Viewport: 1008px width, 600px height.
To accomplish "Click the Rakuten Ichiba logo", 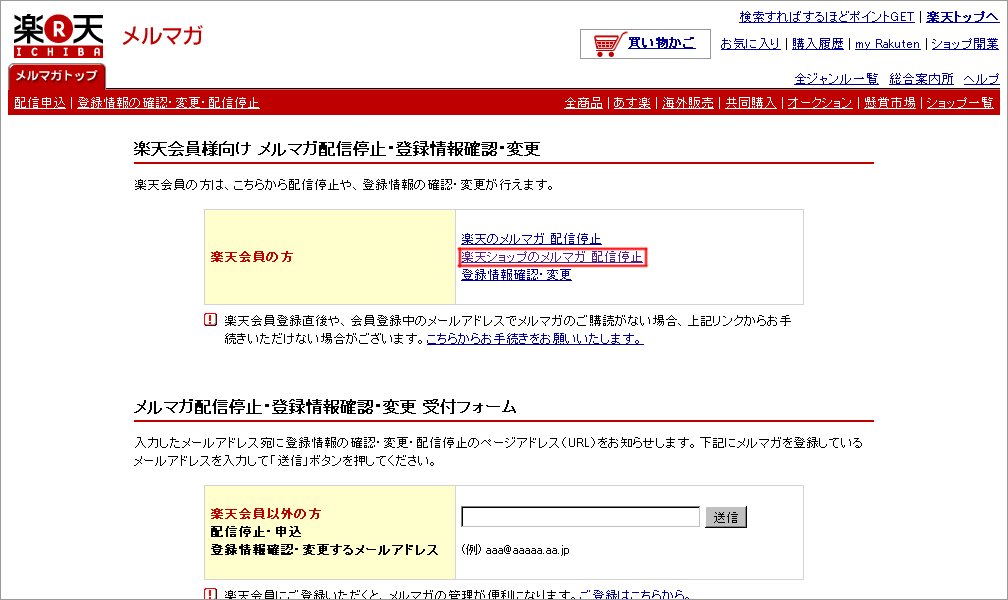I will click(58, 36).
